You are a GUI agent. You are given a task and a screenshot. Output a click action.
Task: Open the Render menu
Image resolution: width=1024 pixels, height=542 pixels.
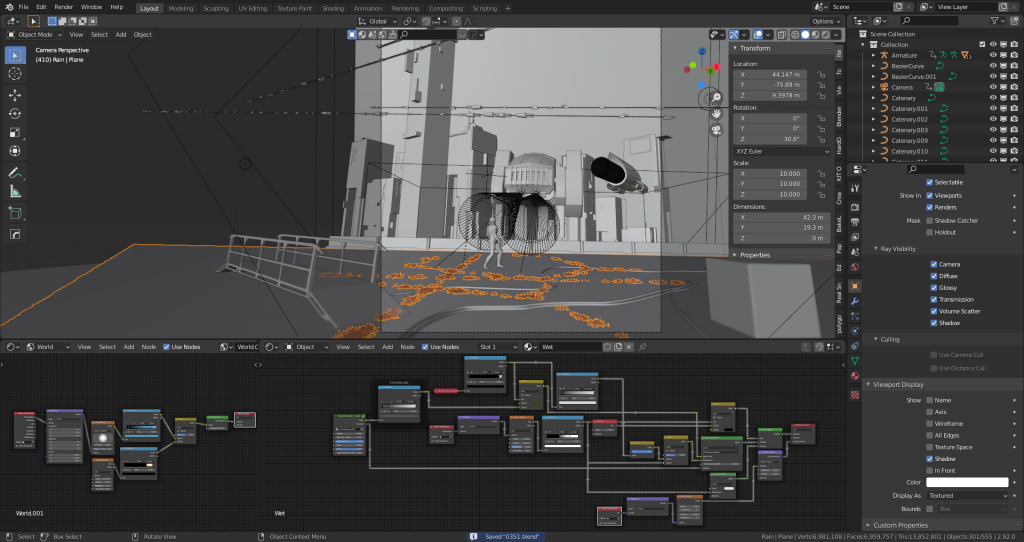[x=63, y=7]
